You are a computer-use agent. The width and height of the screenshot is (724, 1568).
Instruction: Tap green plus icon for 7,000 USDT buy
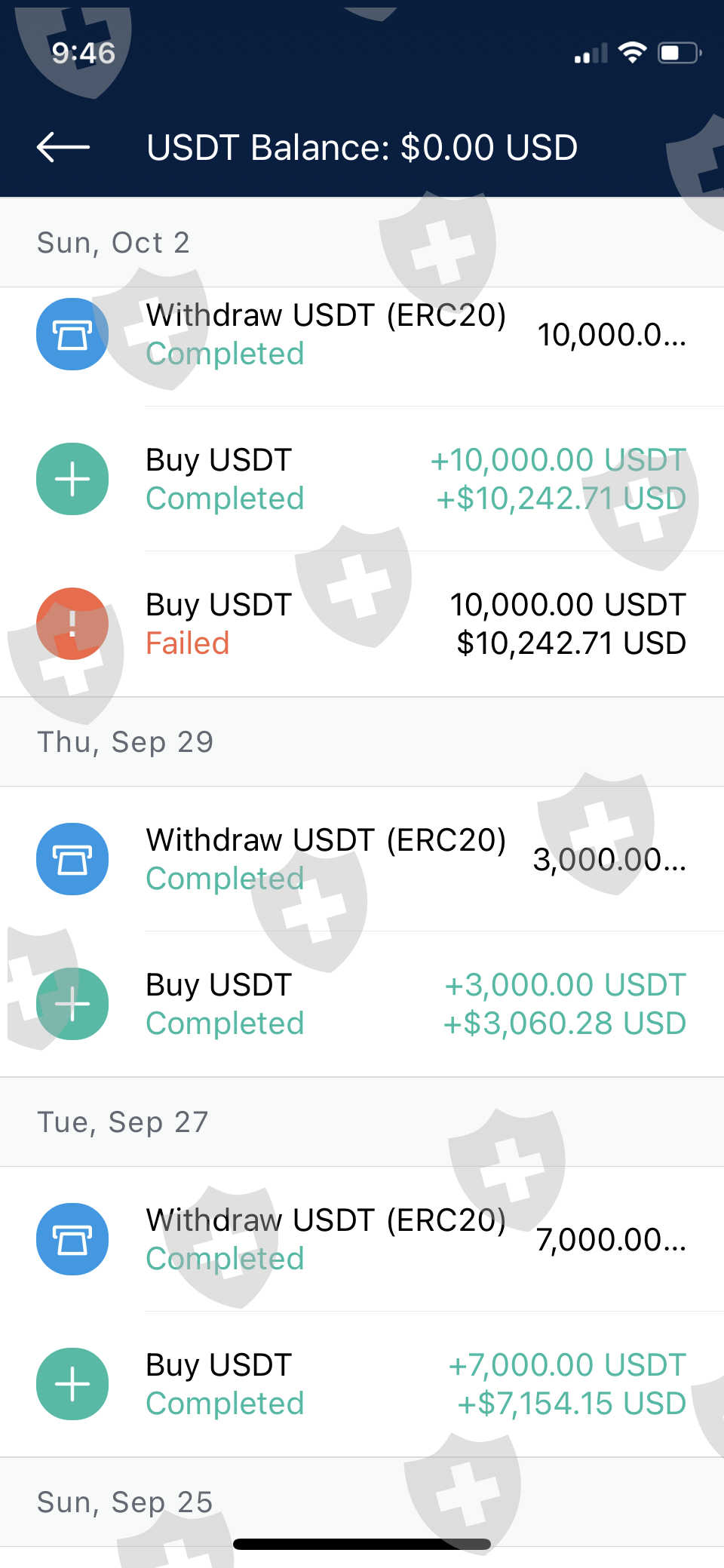(72, 1384)
